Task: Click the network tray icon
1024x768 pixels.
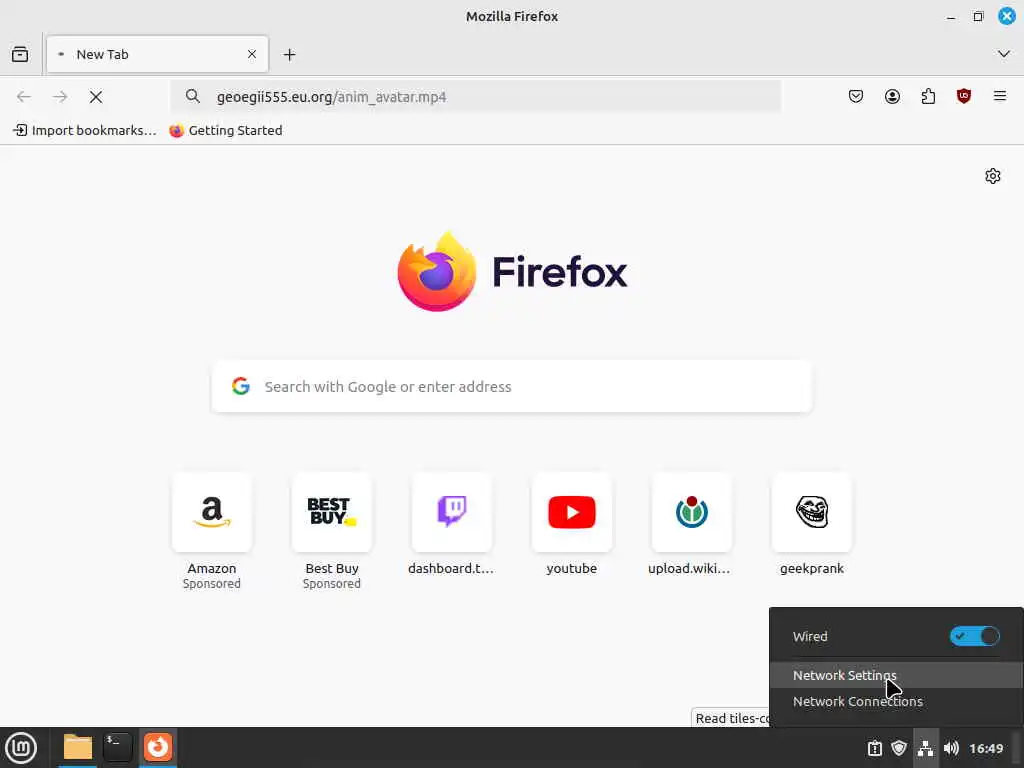Action: pyautogui.click(x=925, y=748)
